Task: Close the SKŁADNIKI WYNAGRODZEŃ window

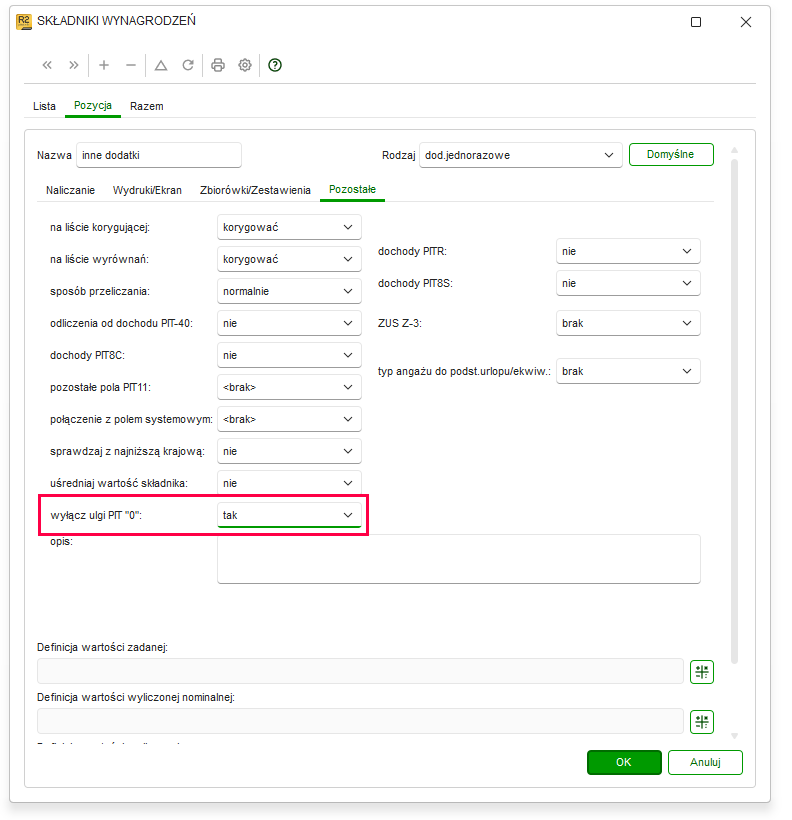Action: [746, 22]
